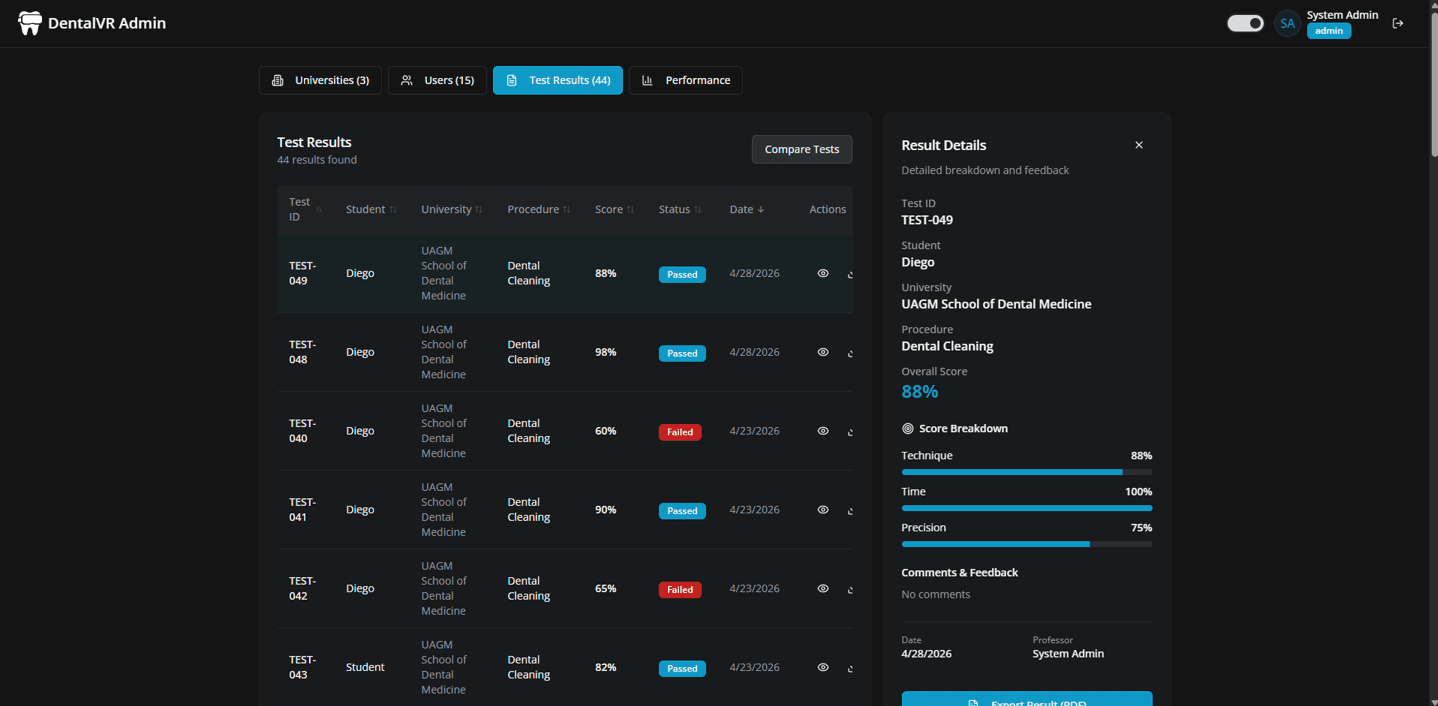This screenshot has width=1438, height=706.
Task: Click the page vertical scrollbar
Action: coord(1434,83)
